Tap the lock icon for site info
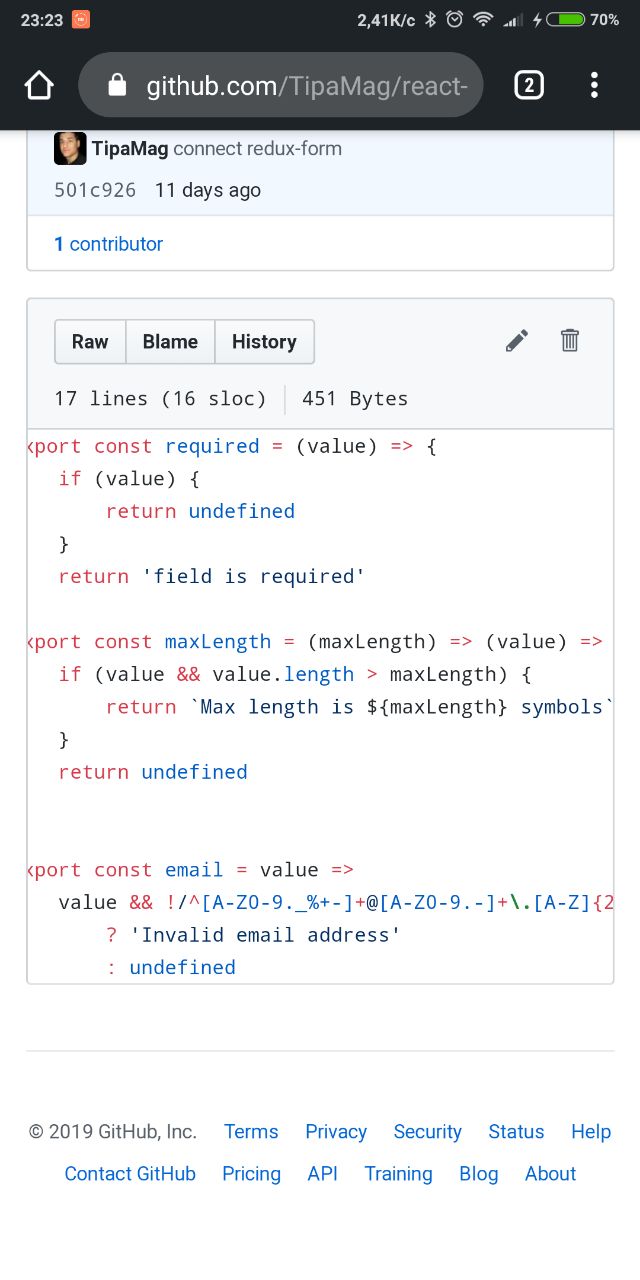 117,86
